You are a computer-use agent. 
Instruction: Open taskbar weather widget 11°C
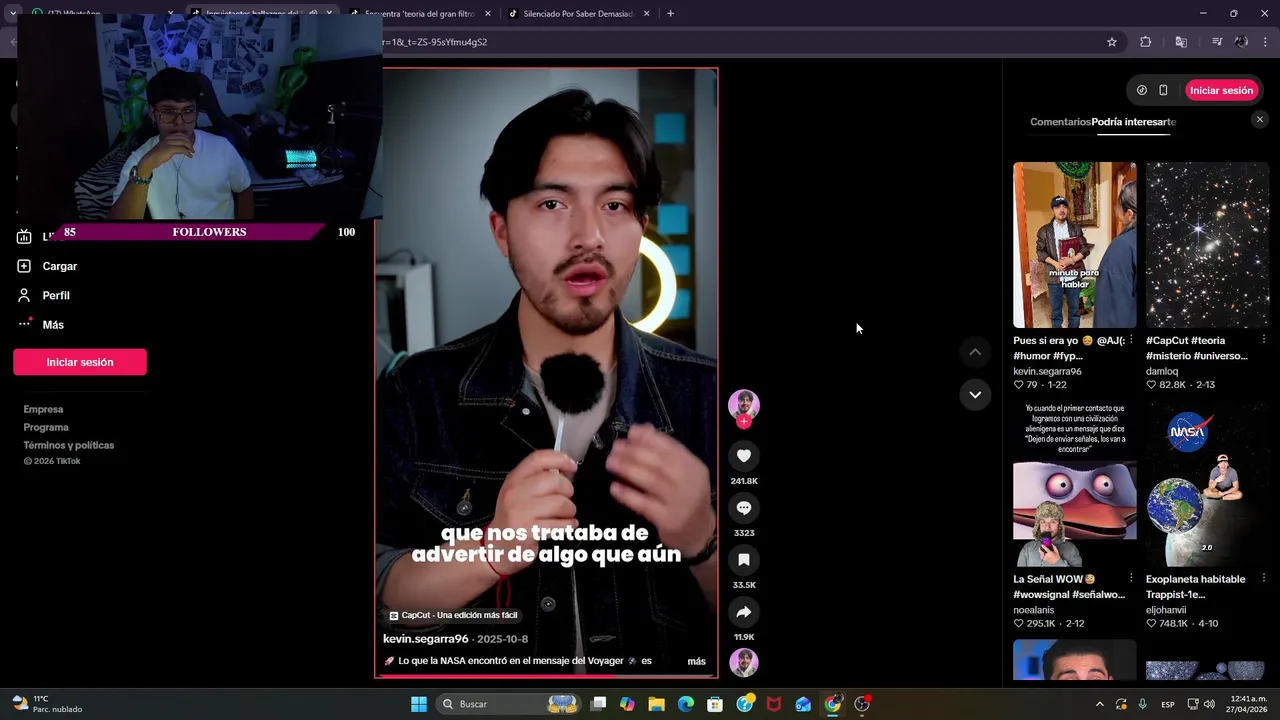pos(47,704)
